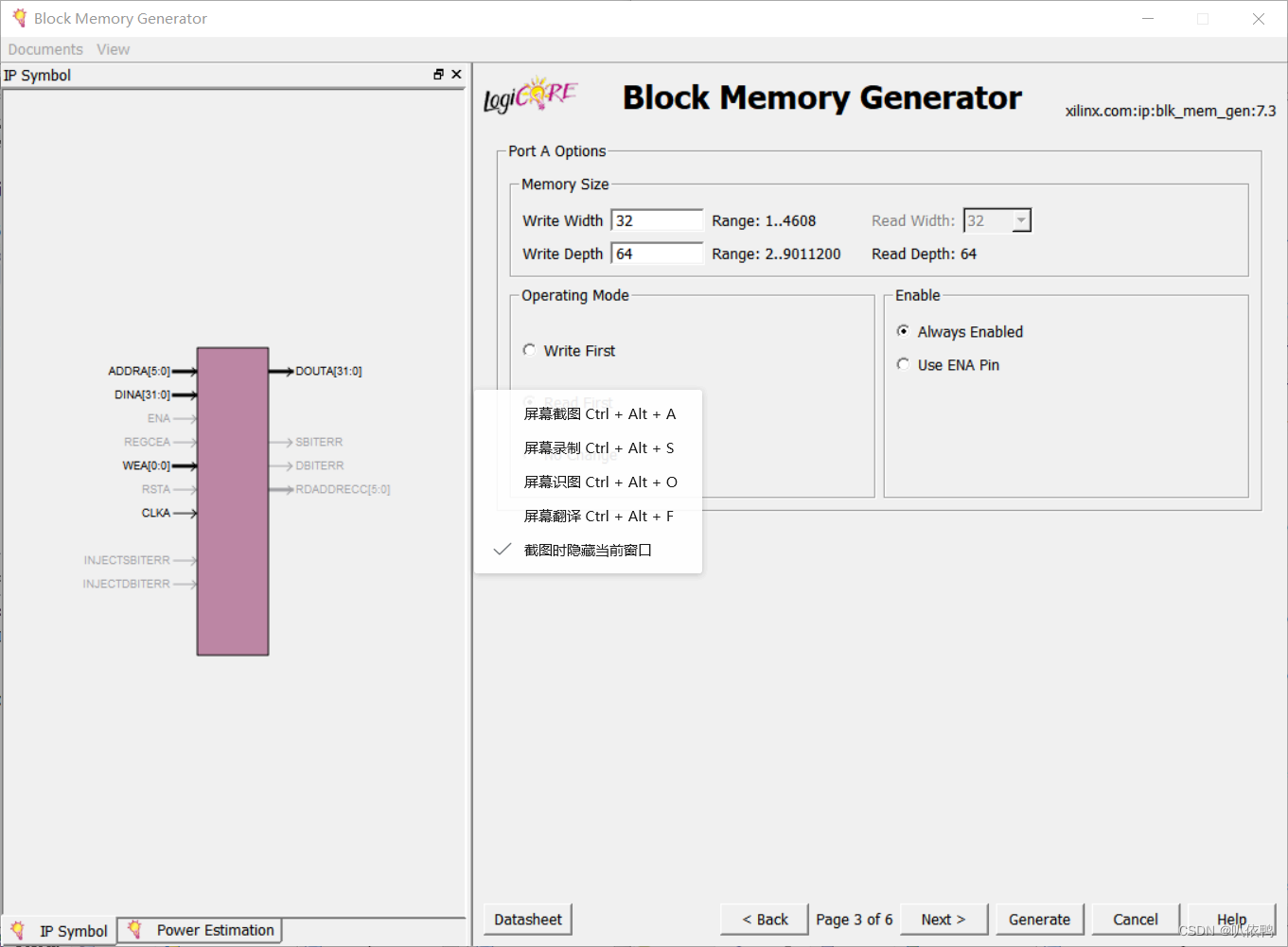1288x947 pixels.
Task: Click the Range: 1..4608 text
Action: click(764, 220)
